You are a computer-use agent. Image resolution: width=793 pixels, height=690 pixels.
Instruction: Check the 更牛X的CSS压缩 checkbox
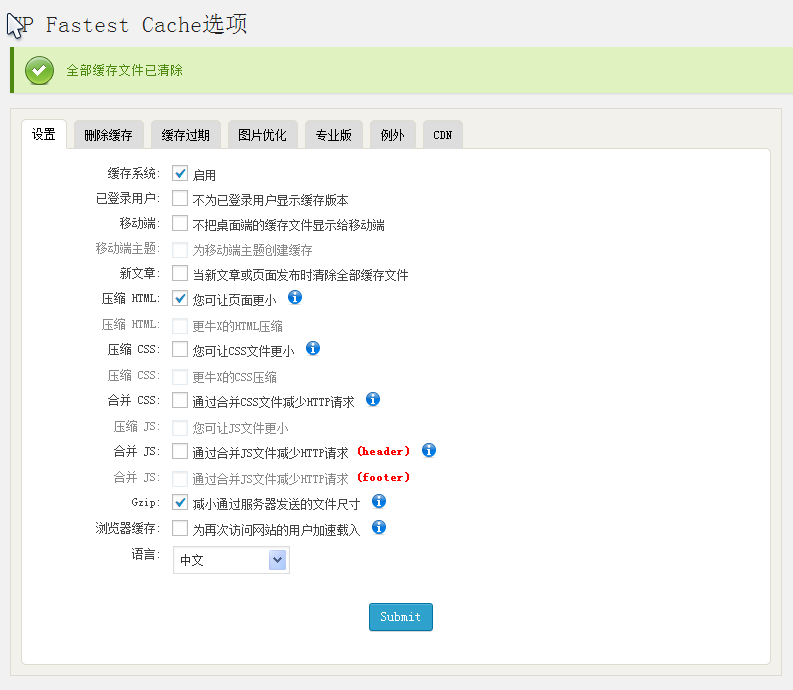pyautogui.click(x=180, y=376)
